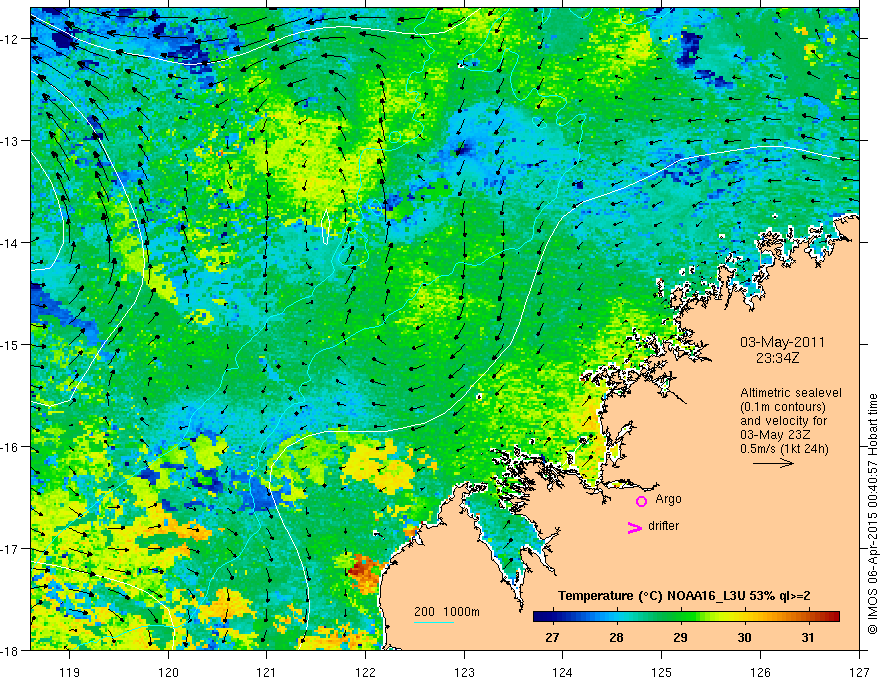Click the '(0.1m contours)' text
This screenshot has height=680, width=880.
coord(783,407)
